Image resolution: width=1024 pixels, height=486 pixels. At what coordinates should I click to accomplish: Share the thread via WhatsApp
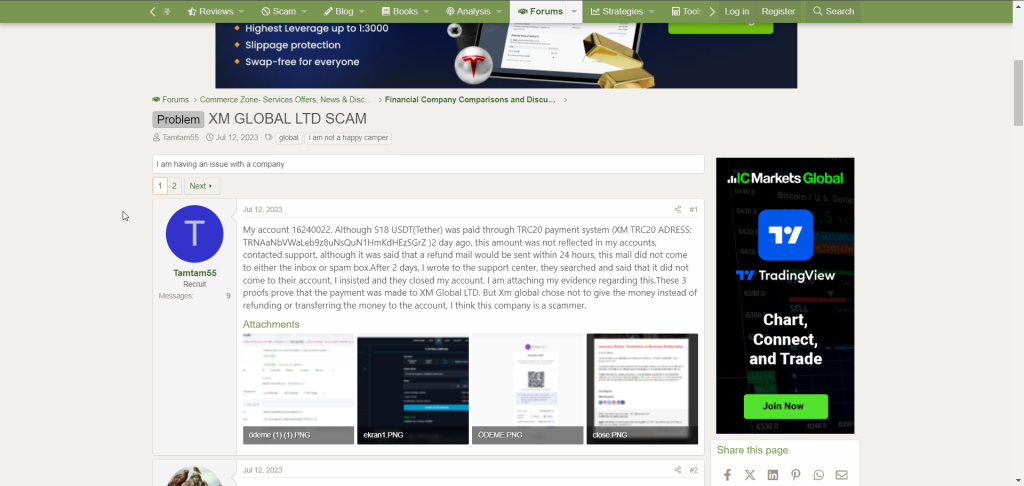pyautogui.click(x=818, y=475)
